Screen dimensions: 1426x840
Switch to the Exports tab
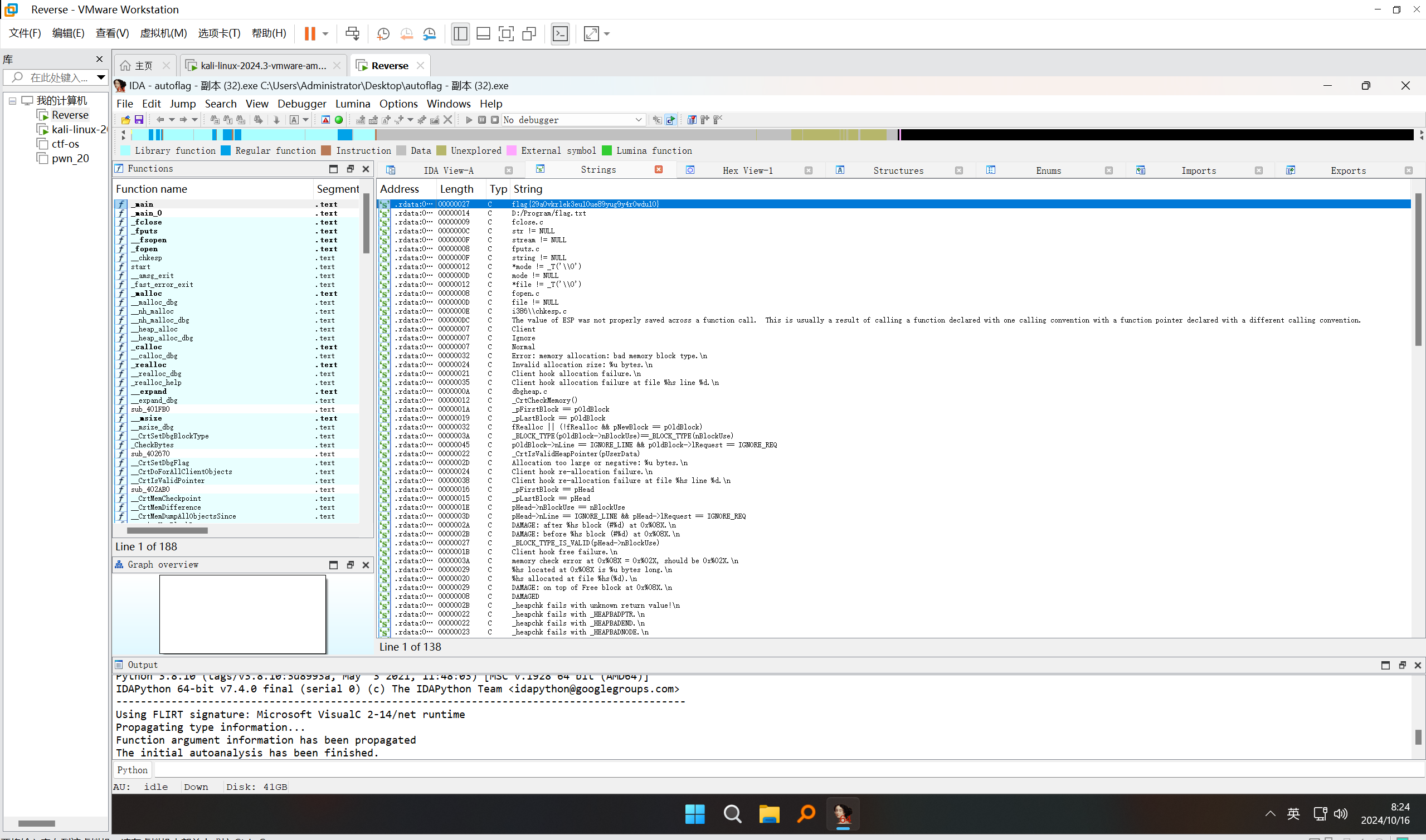(1348, 170)
